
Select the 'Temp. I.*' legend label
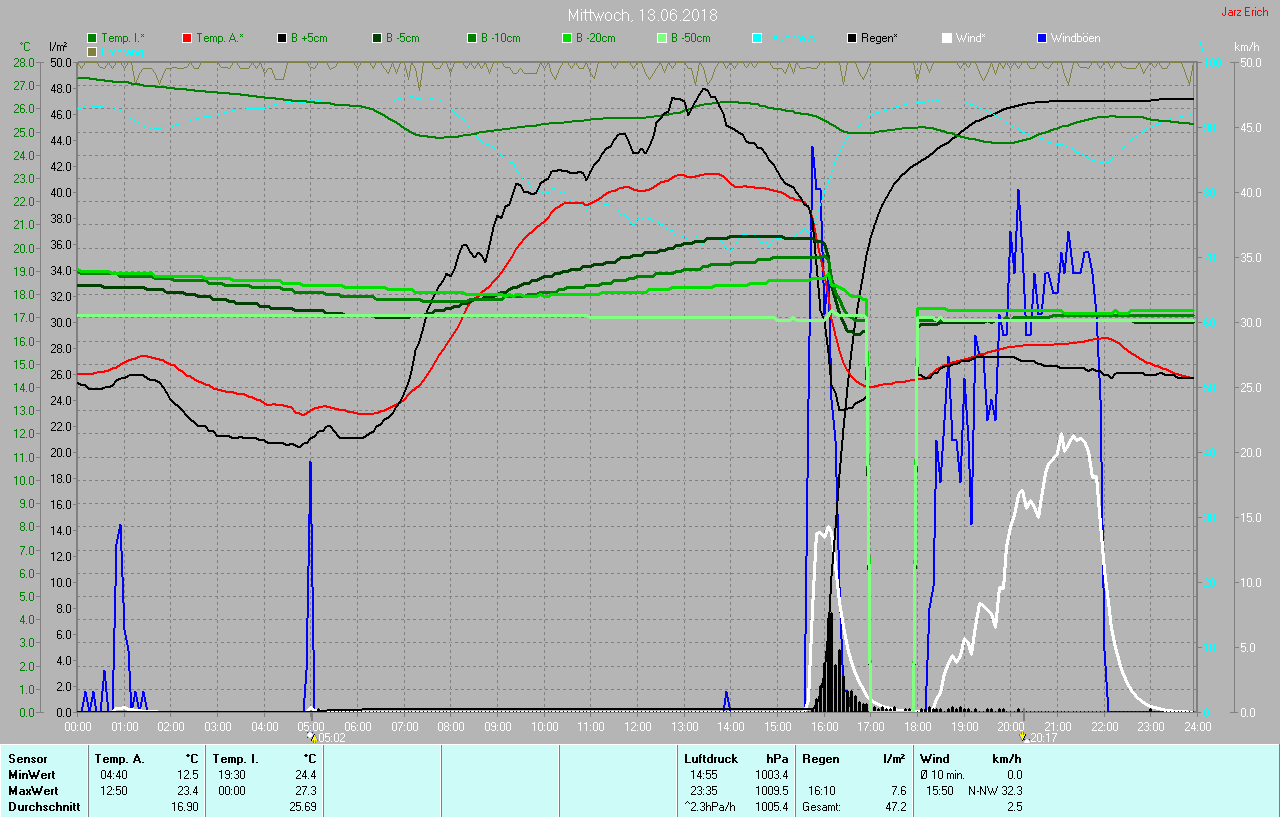pyautogui.click(x=123, y=38)
